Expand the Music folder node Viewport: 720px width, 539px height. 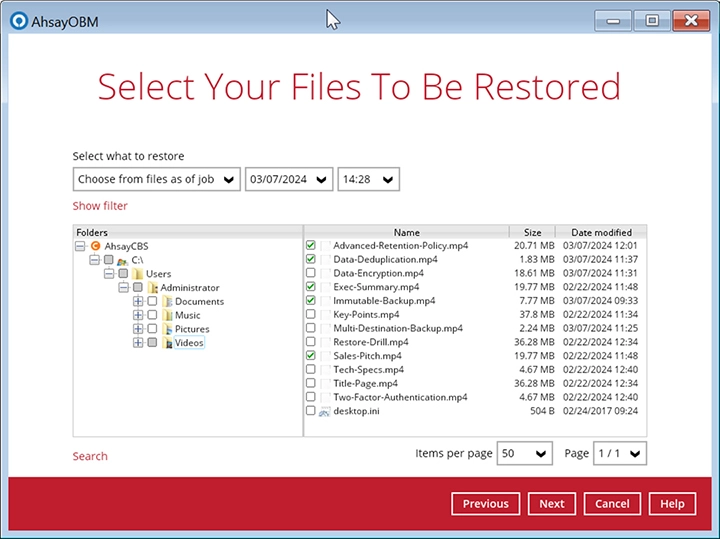click(x=138, y=315)
